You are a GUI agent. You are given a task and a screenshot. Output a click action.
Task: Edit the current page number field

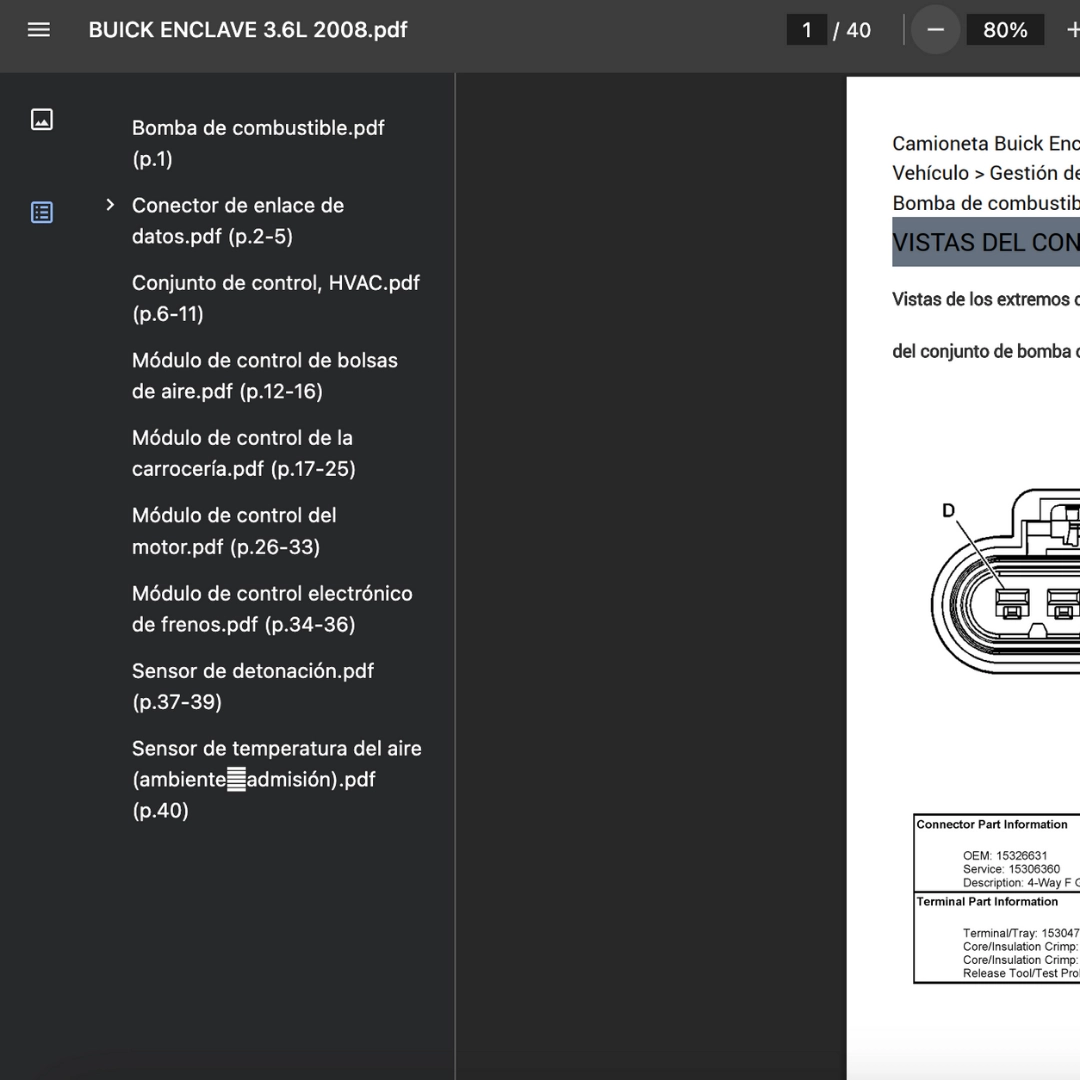tap(807, 30)
